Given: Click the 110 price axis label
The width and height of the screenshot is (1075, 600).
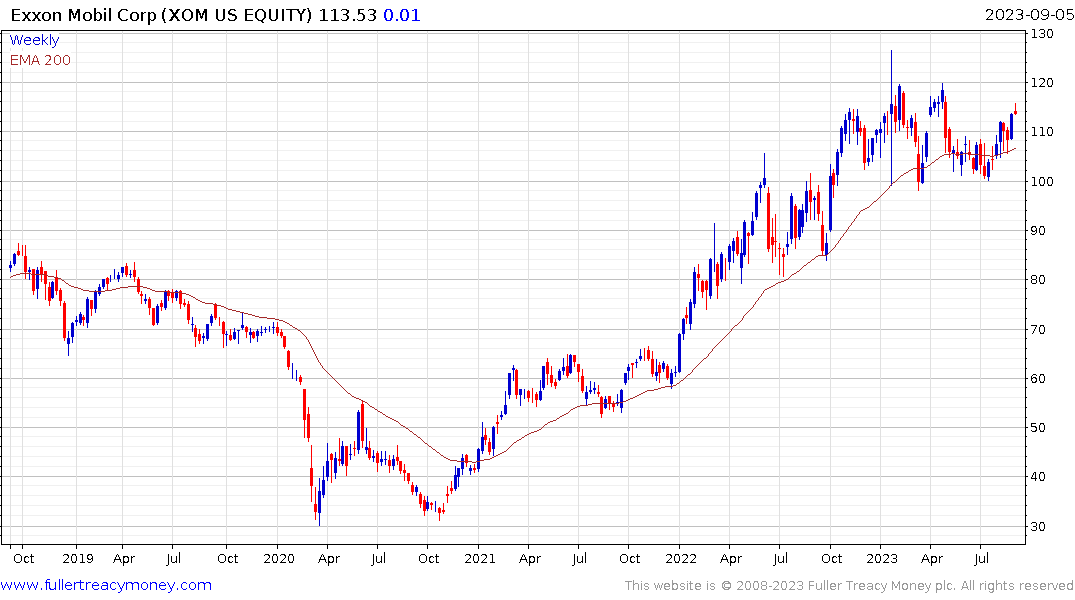Looking at the screenshot, I should 1042,132.
